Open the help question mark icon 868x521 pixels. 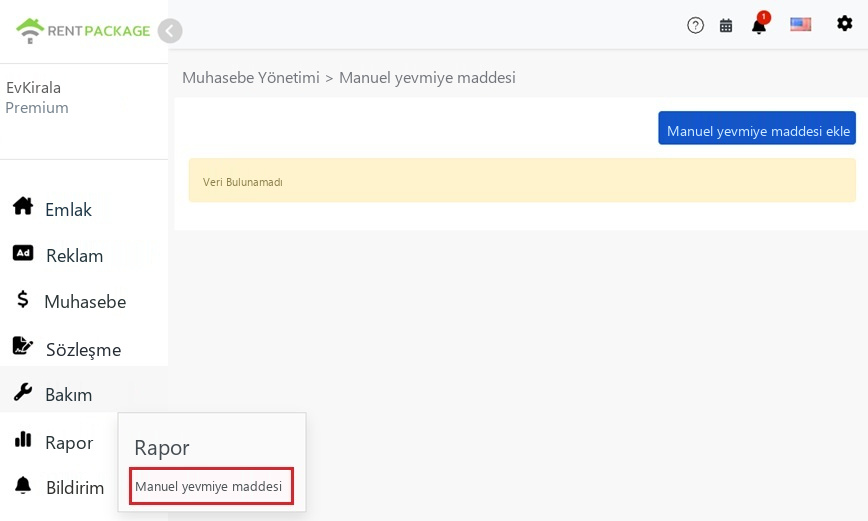pyautogui.click(x=695, y=25)
